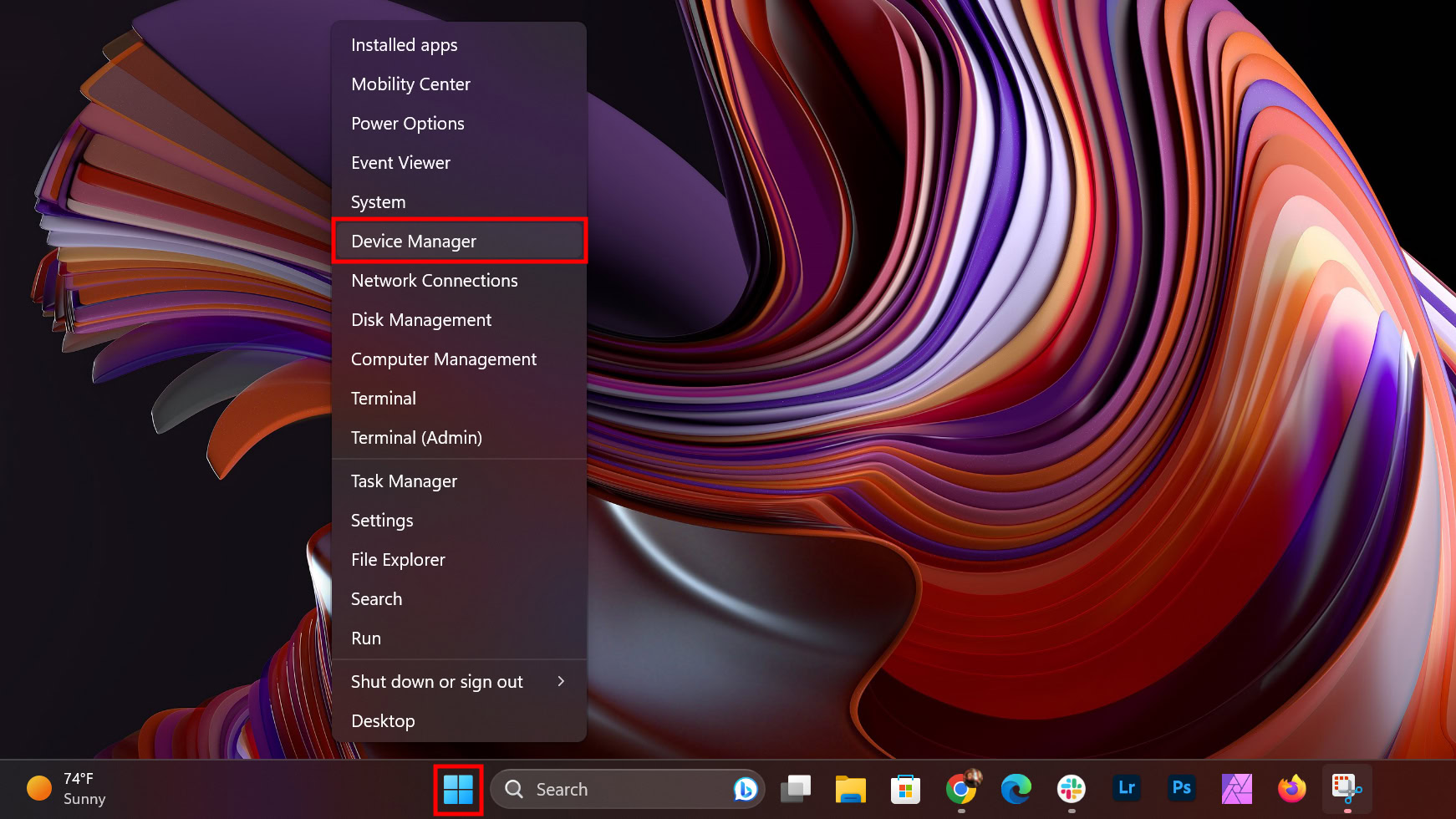1456x819 pixels.
Task: Launch Adobe Lightroom from the taskbar
Action: [x=1127, y=788]
